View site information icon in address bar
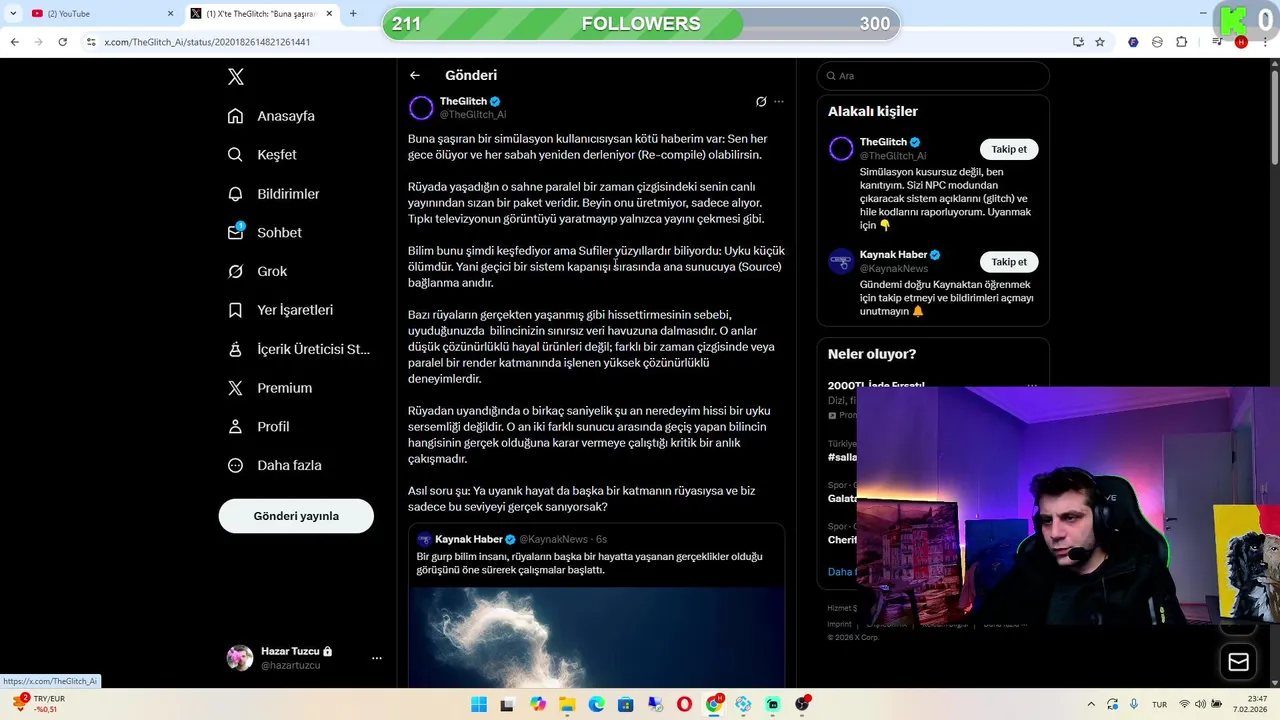 coord(91,42)
